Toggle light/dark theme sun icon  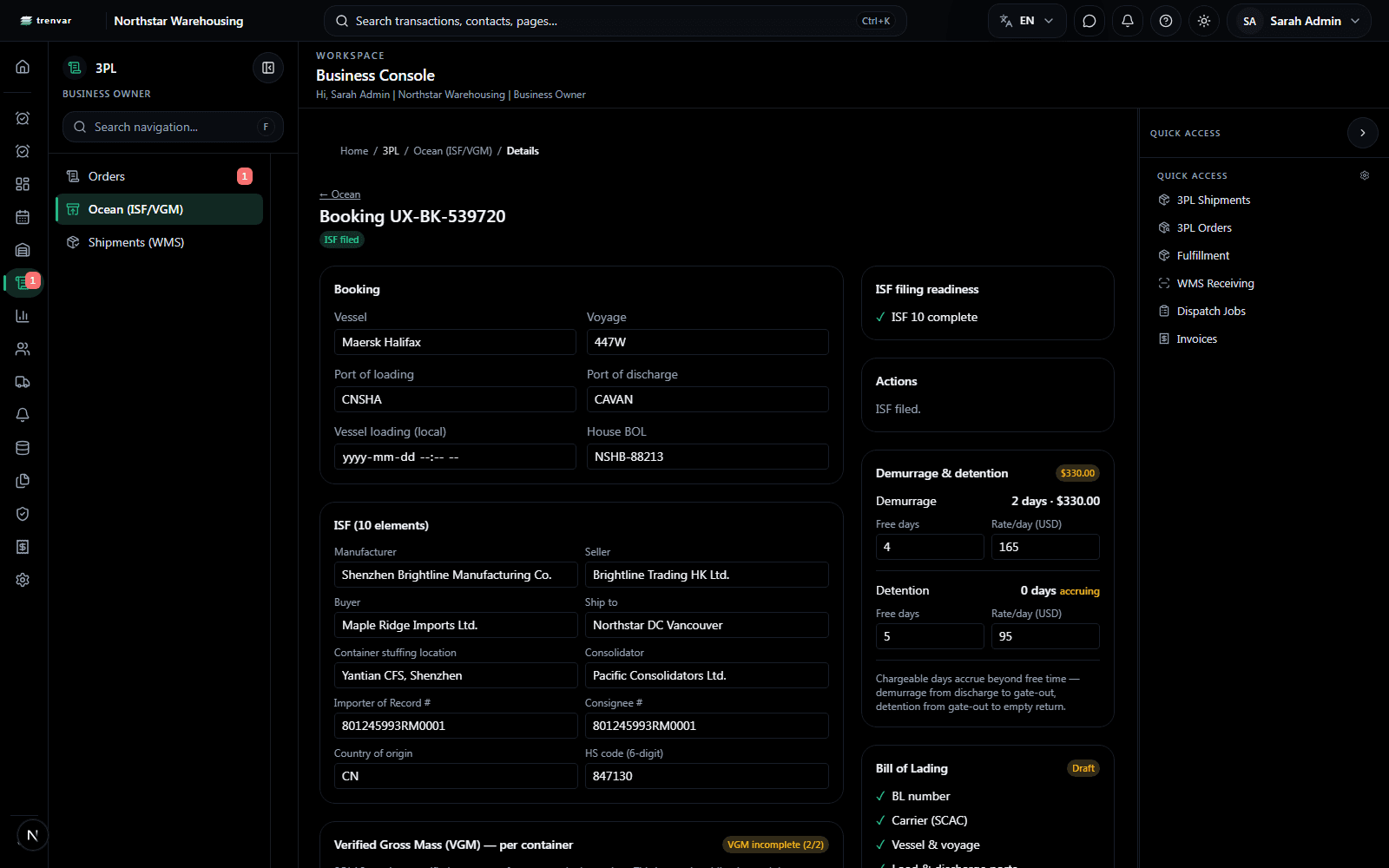pyautogui.click(x=1204, y=21)
